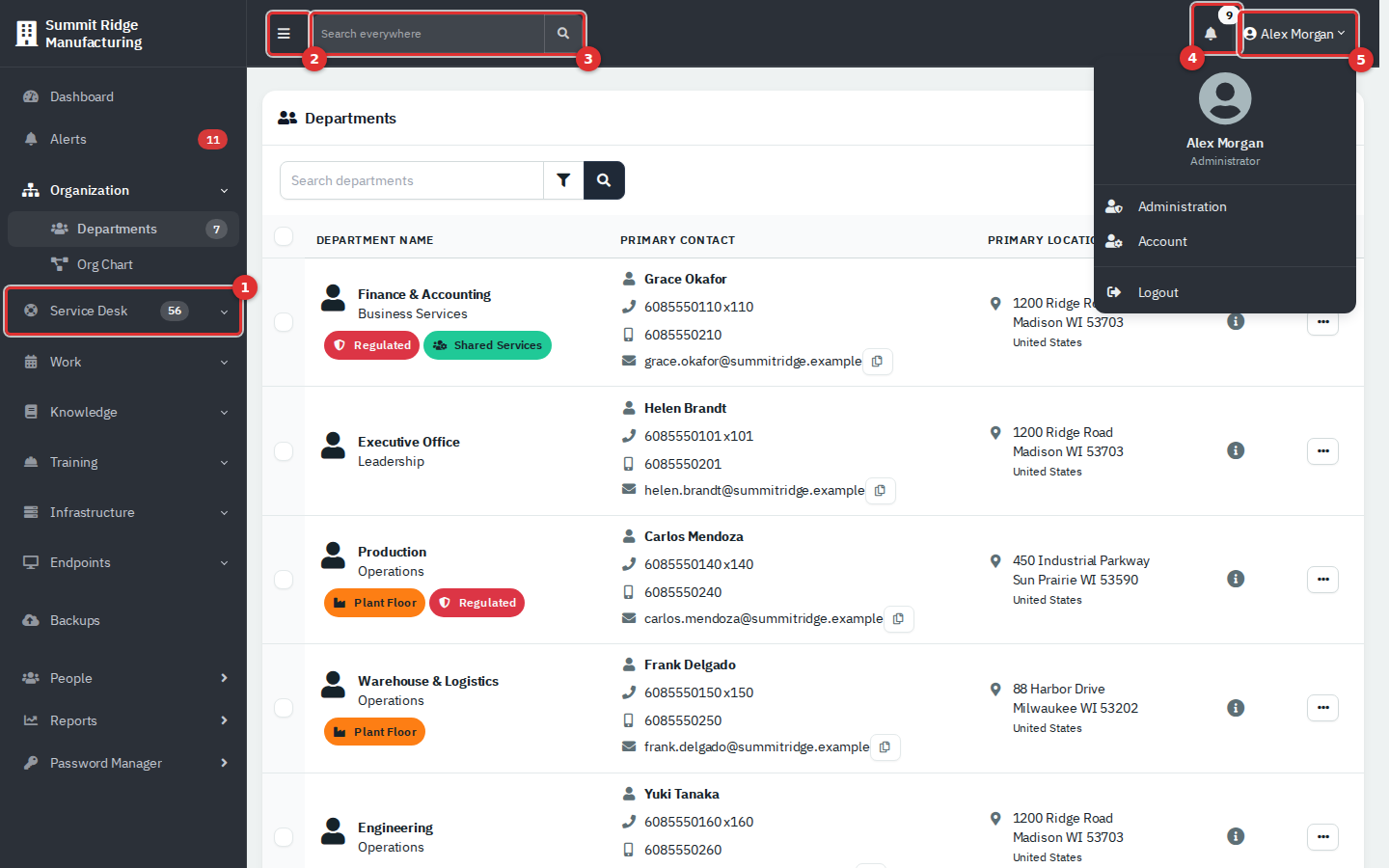Open Alerts in the sidebar
1389x868 pixels.
(123, 139)
